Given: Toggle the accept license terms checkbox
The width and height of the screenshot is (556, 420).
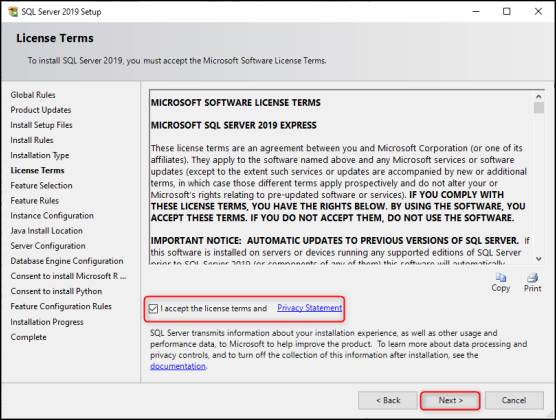Looking at the screenshot, I should click(154, 308).
